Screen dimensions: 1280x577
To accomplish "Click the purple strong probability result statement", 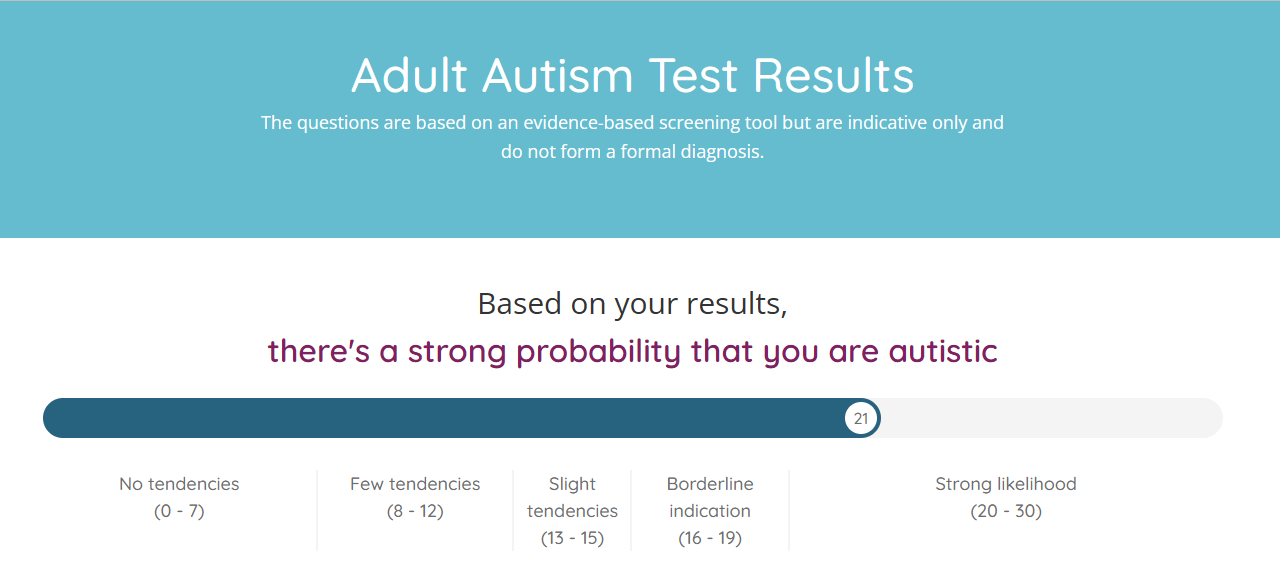I will pyautogui.click(x=632, y=351).
